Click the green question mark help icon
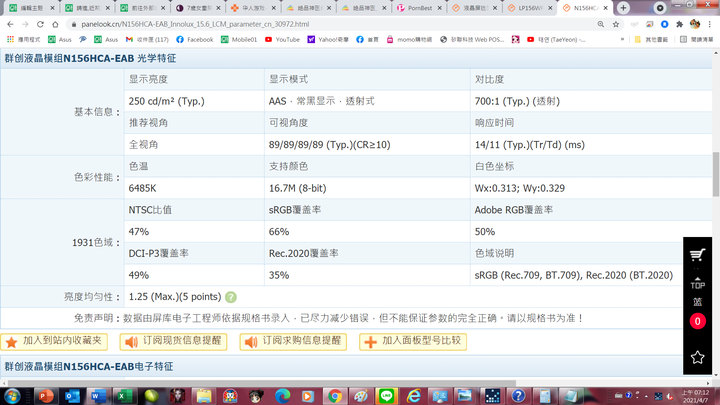 [231, 297]
